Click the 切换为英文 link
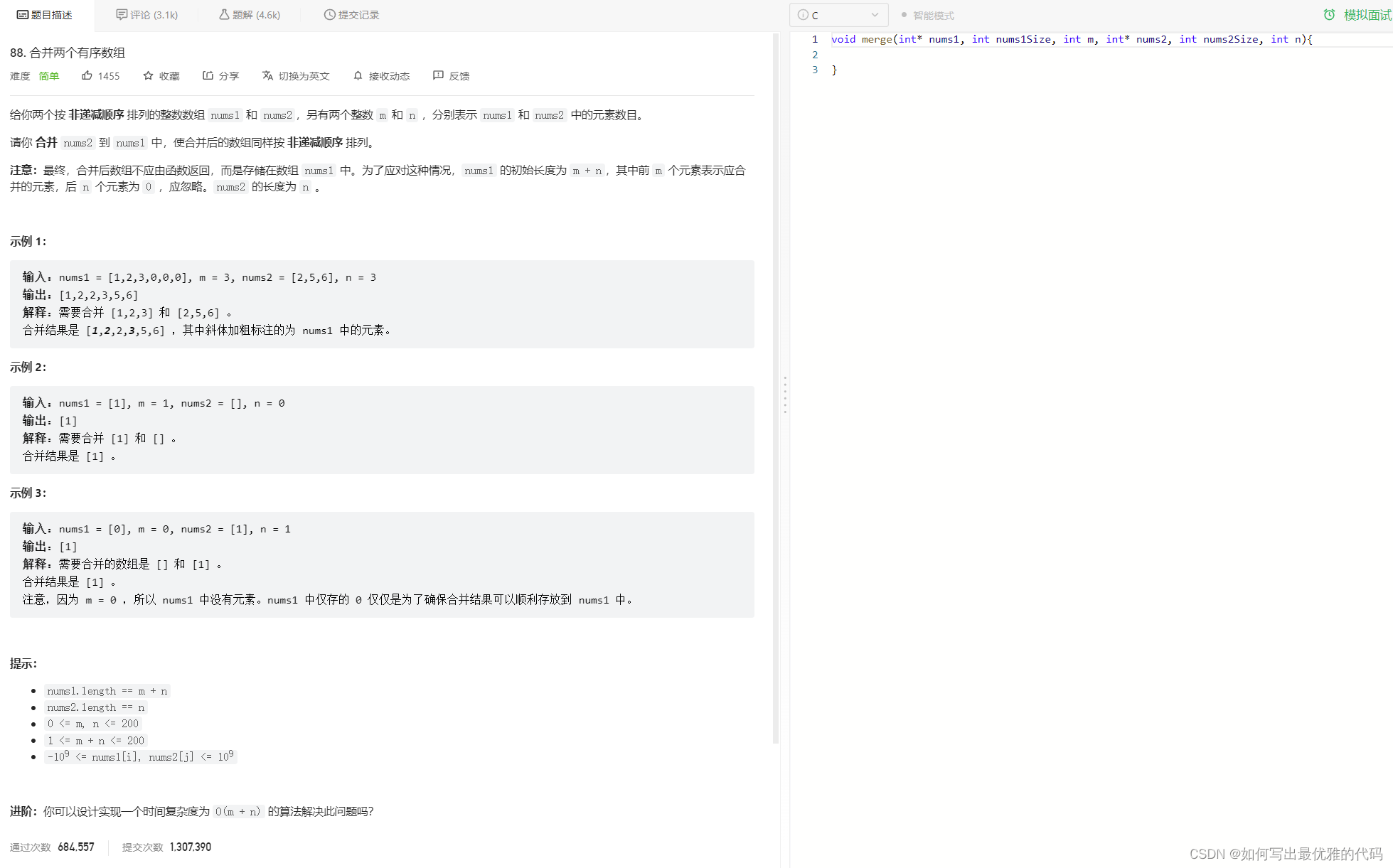Image resolution: width=1393 pixels, height=868 pixels. 304,76
